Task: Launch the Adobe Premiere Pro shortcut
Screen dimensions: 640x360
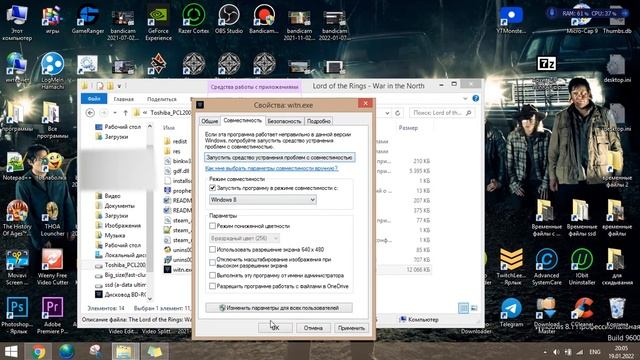Action: tap(52, 315)
